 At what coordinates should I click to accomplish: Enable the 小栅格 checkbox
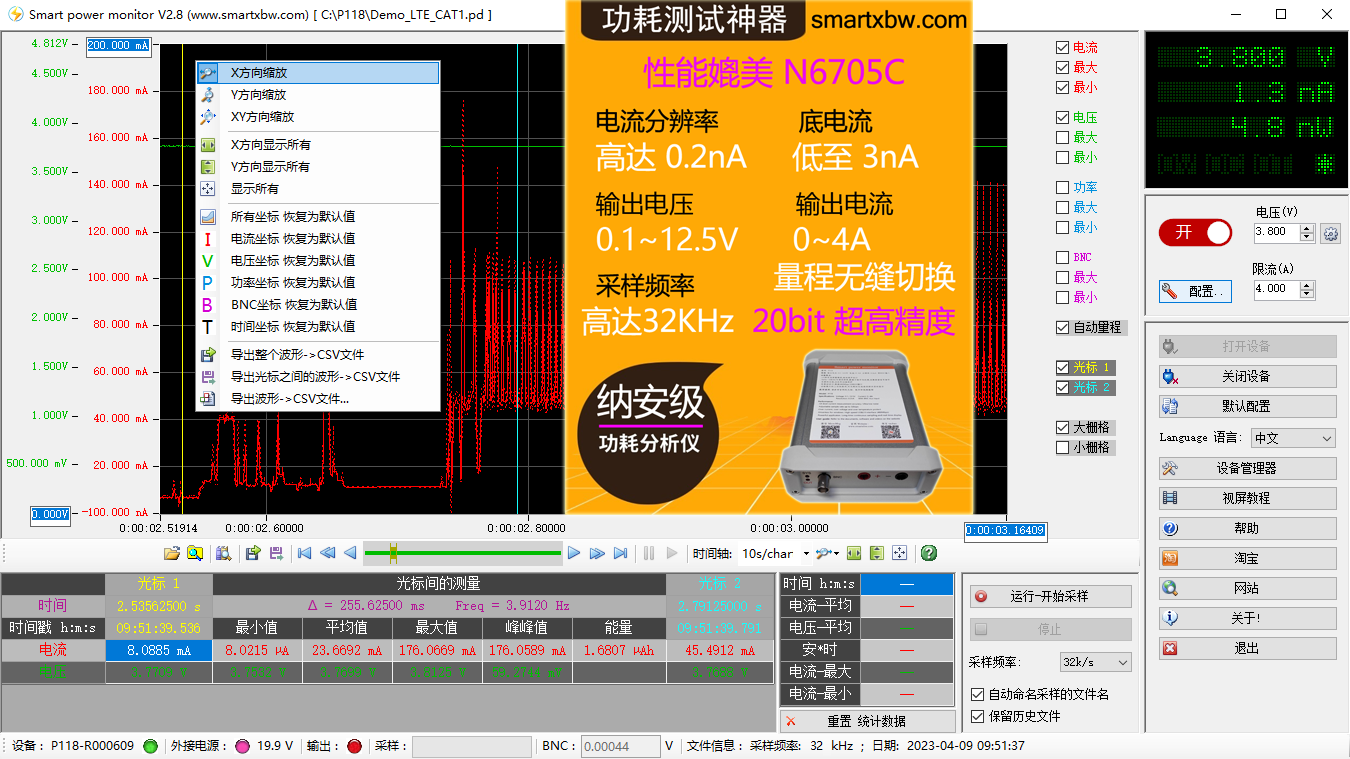(1063, 448)
